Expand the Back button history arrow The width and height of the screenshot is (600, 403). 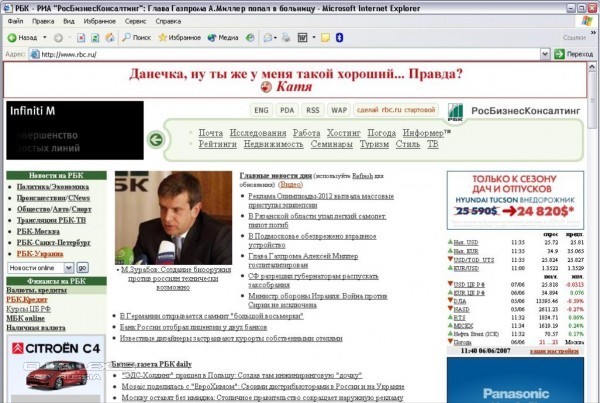click(43, 37)
